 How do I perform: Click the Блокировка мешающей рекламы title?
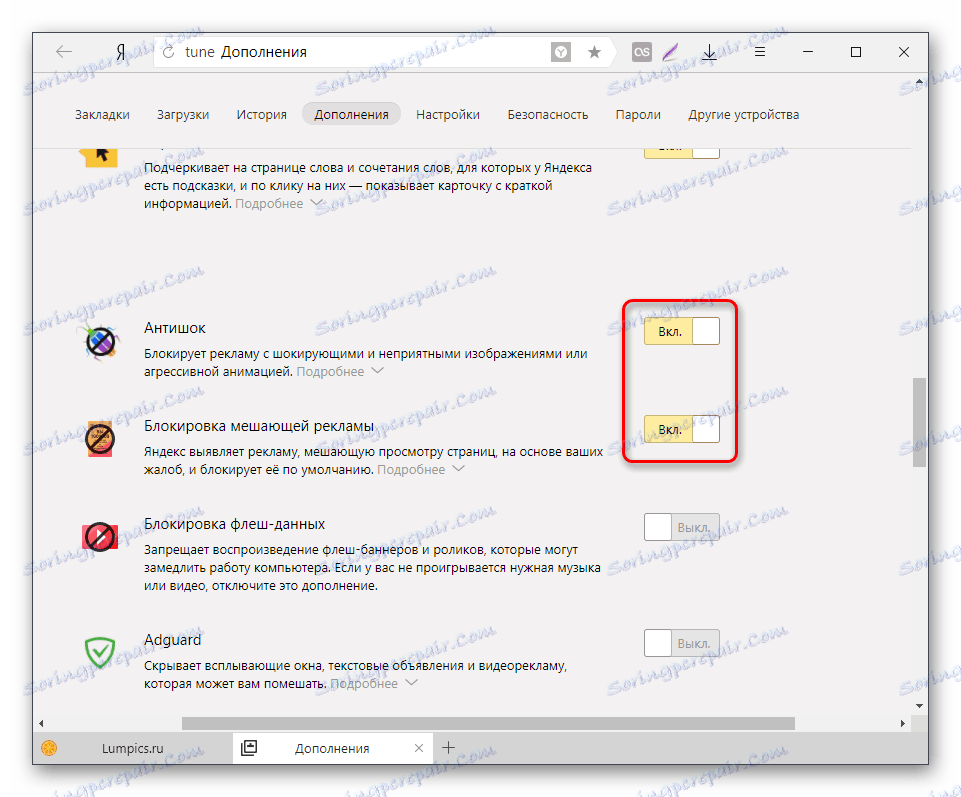coord(259,426)
